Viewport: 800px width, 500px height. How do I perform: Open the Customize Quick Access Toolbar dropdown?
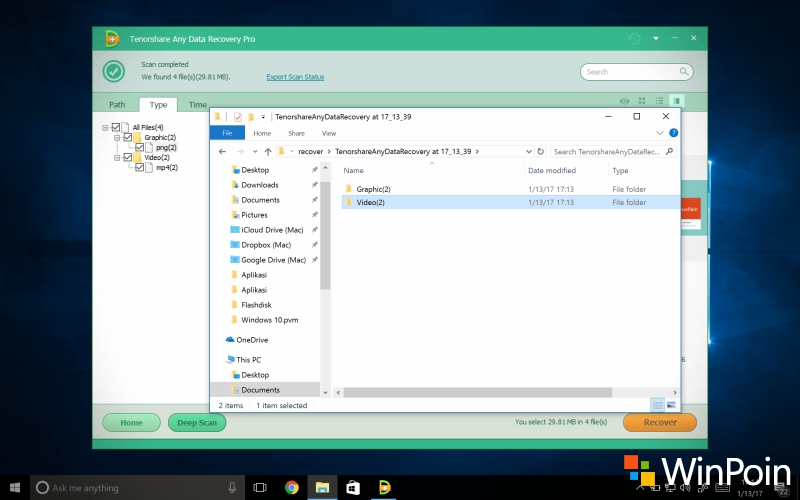263,117
